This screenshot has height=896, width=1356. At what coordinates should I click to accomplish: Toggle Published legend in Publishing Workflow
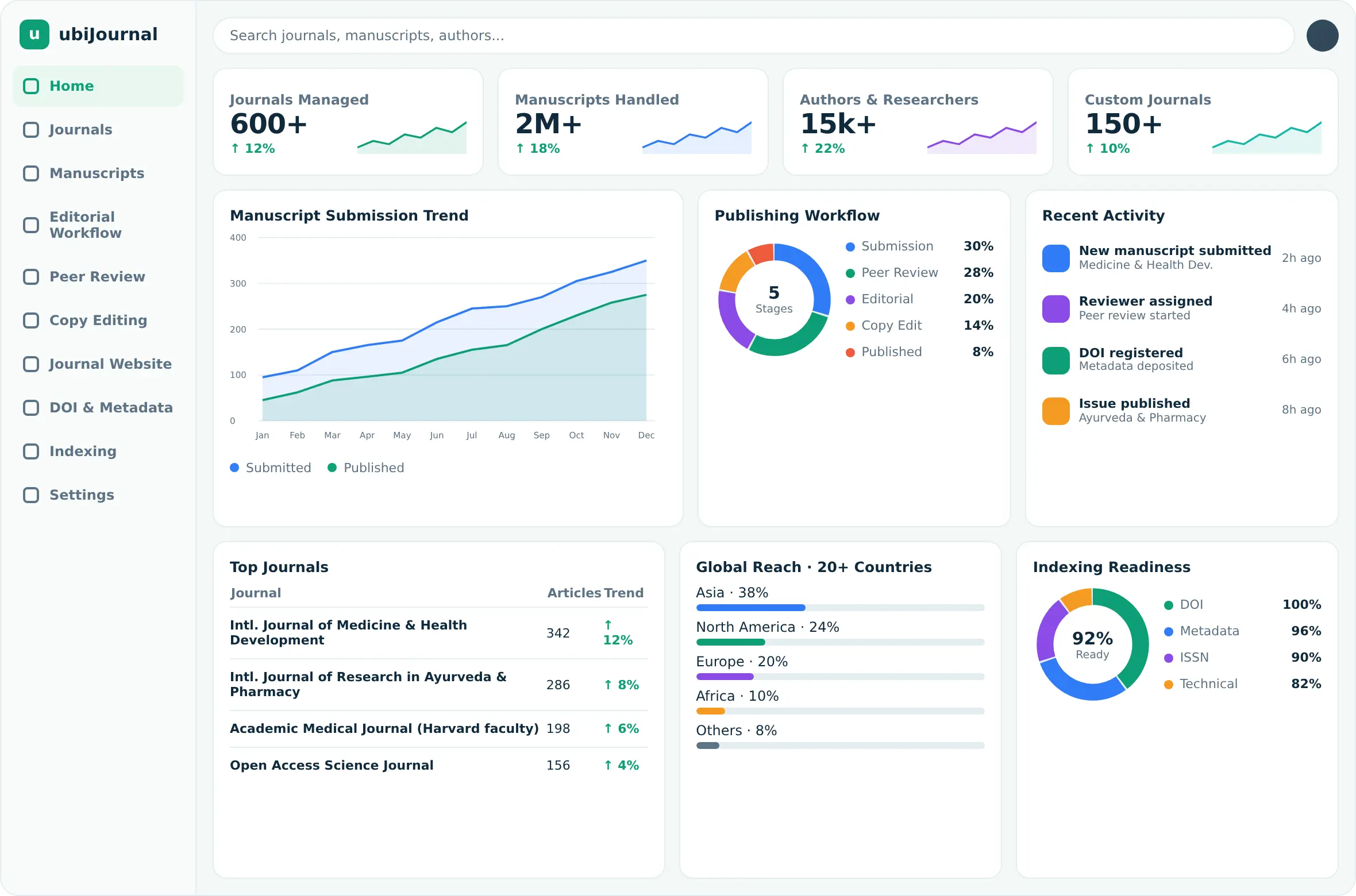919,352
